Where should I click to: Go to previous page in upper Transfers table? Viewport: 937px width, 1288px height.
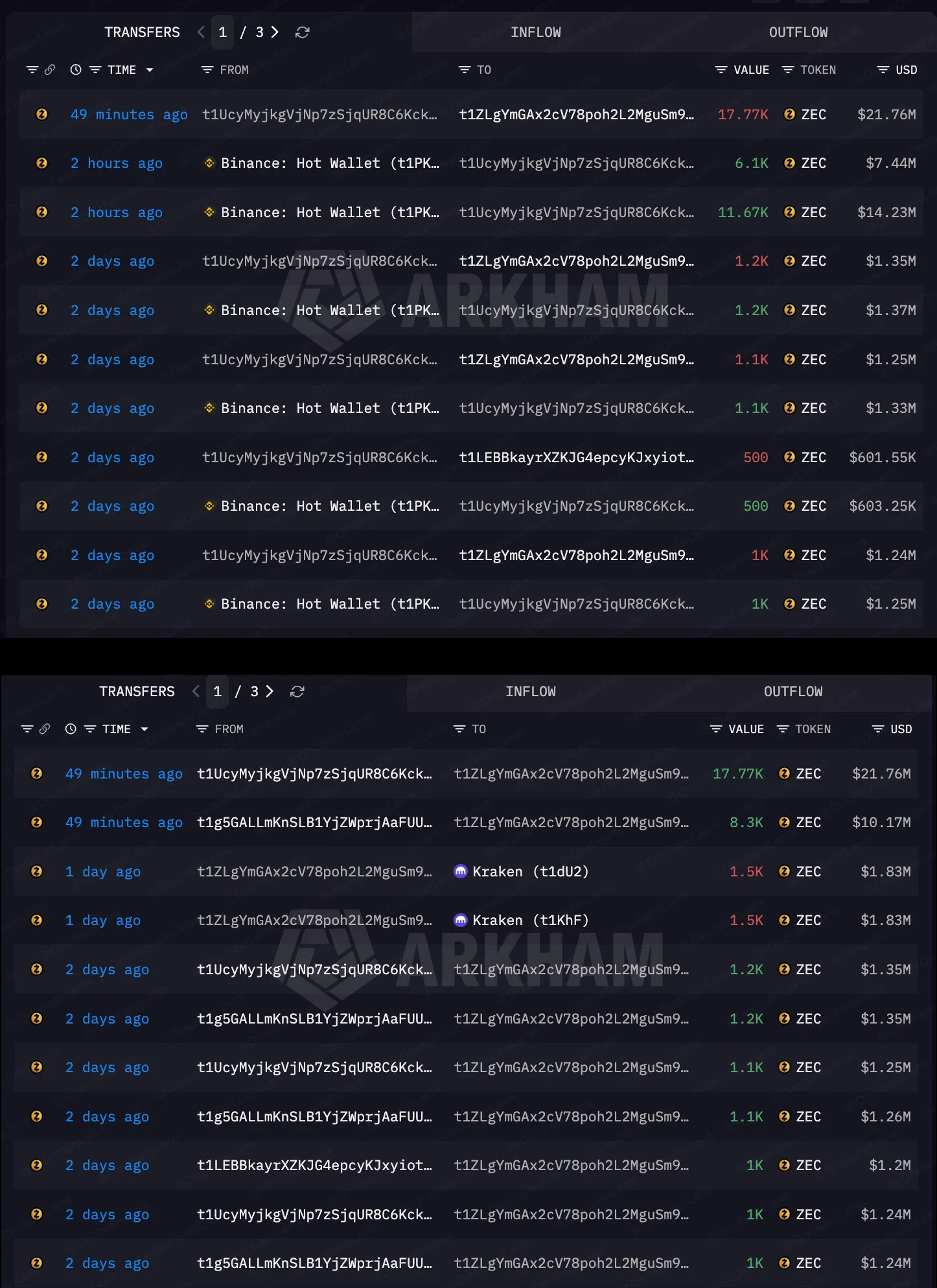coord(201,32)
